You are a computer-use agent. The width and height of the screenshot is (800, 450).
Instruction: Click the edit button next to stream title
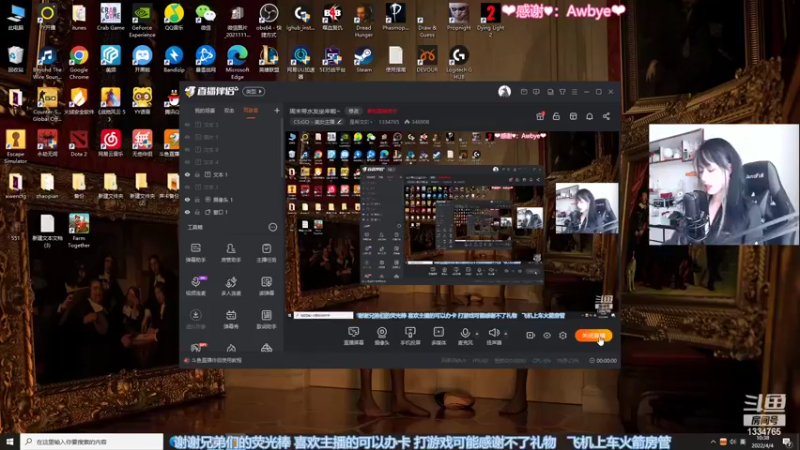pyautogui.click(x=353, y=111)
